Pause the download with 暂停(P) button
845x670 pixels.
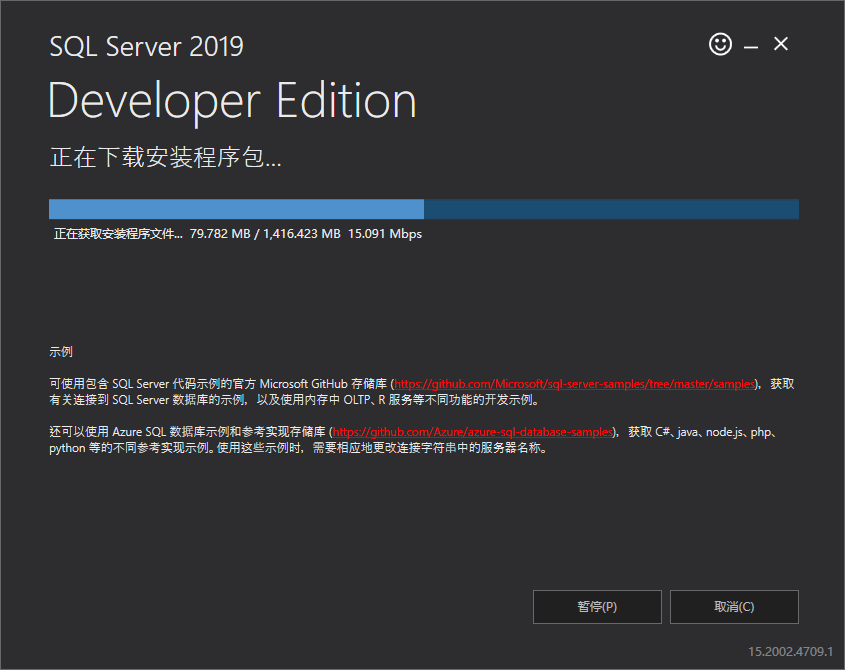click(597, 606)
